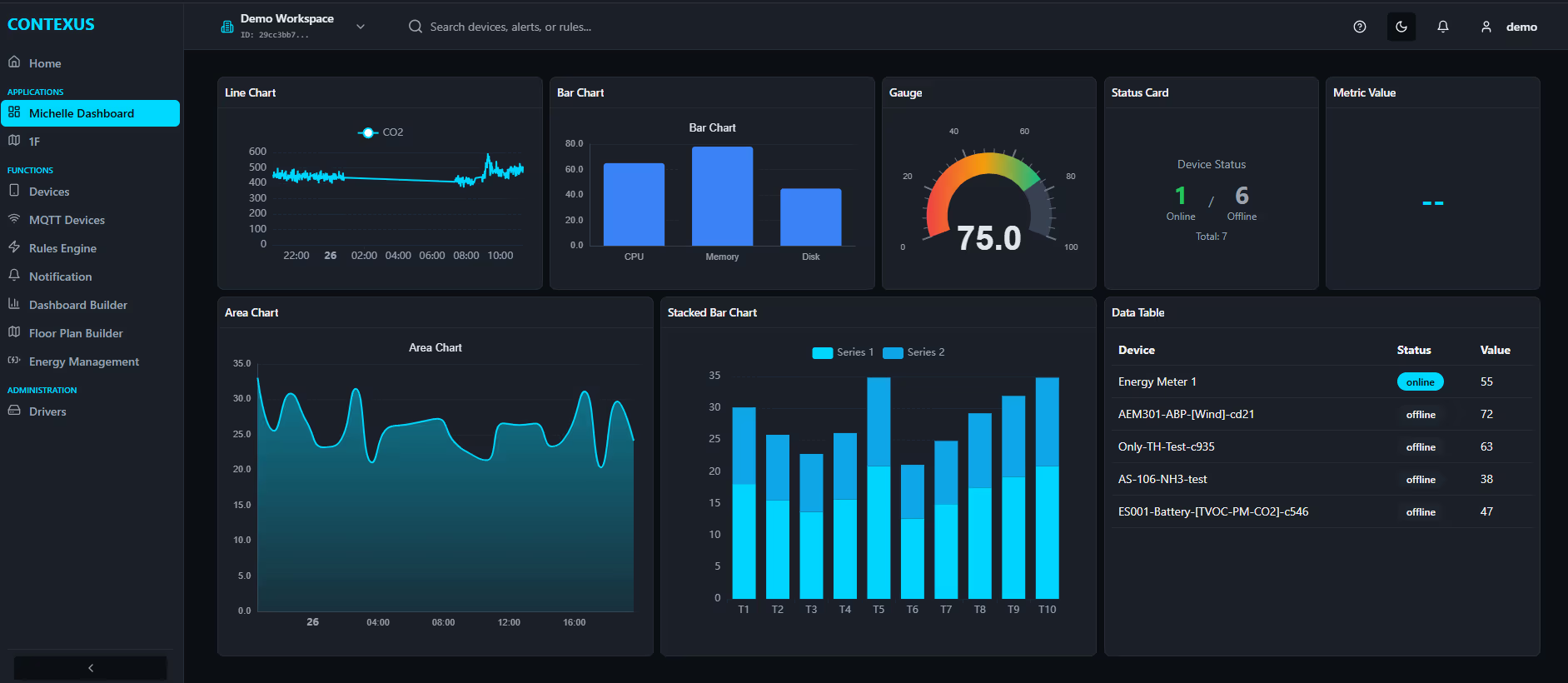Open the demo user account menu

(1509, 27)
